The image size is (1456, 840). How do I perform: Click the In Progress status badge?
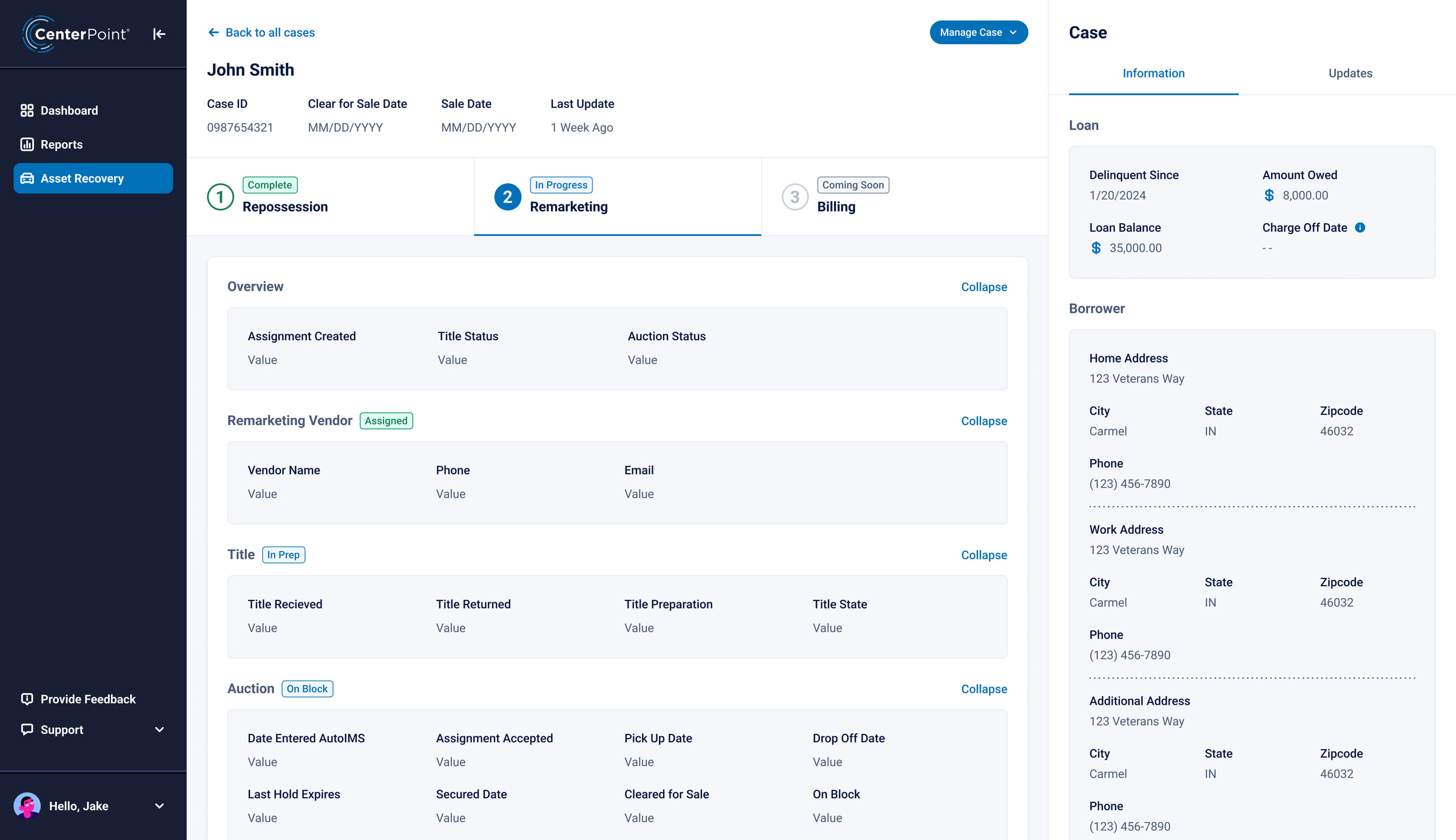tap(561, 185)
